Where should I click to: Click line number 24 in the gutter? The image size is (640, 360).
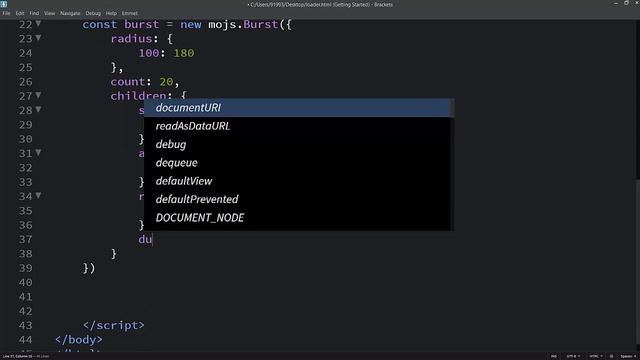[x=25, y=53]
